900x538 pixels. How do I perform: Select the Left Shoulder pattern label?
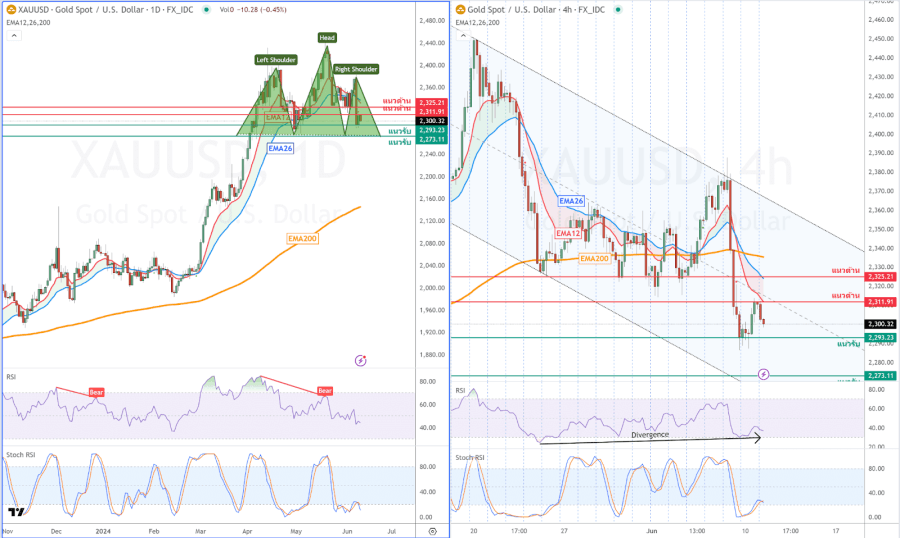coord(276,60)
